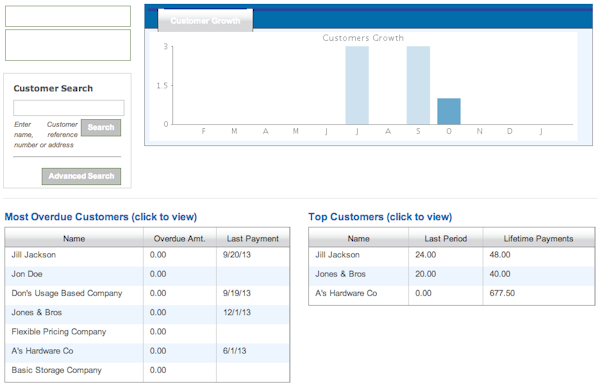Click the September bar in growth chart

point(418,85)
